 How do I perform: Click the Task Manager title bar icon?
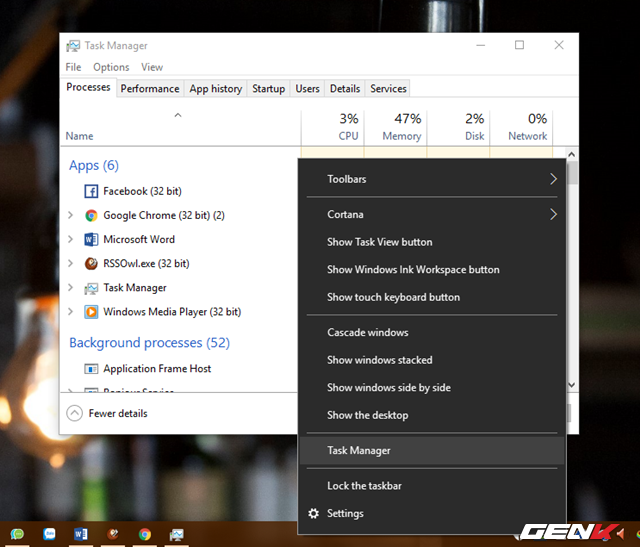click(x=73, y=46)
